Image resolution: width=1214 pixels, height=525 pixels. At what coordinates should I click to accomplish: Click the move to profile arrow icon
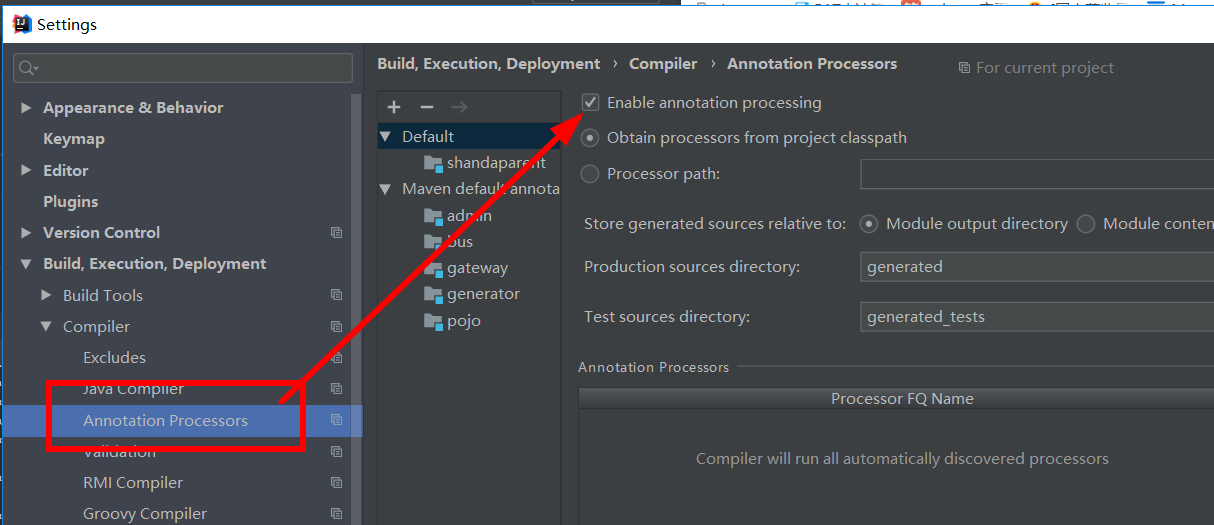[459, 107]
